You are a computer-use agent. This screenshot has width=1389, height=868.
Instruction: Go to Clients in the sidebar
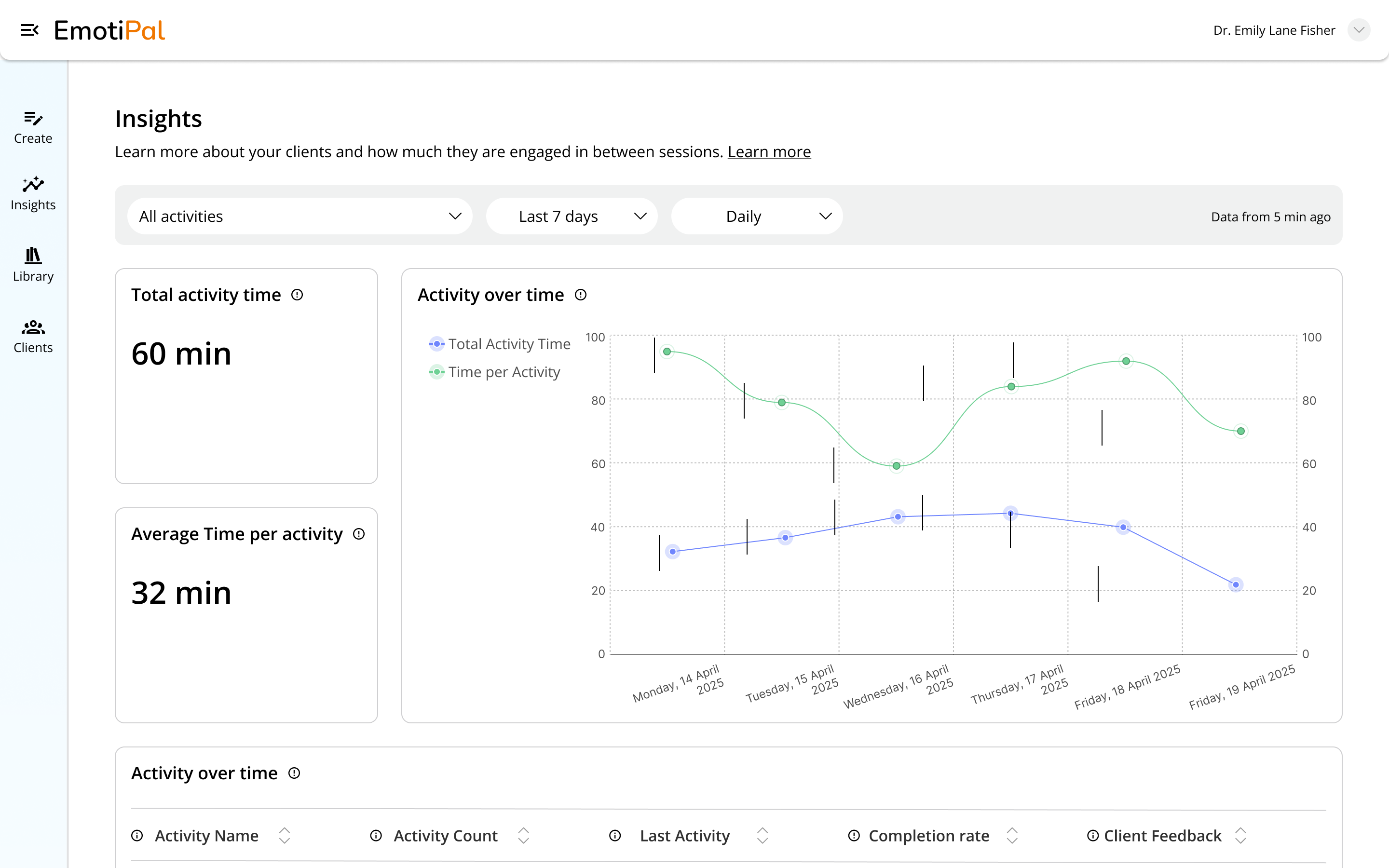click(x=33, y=337)
